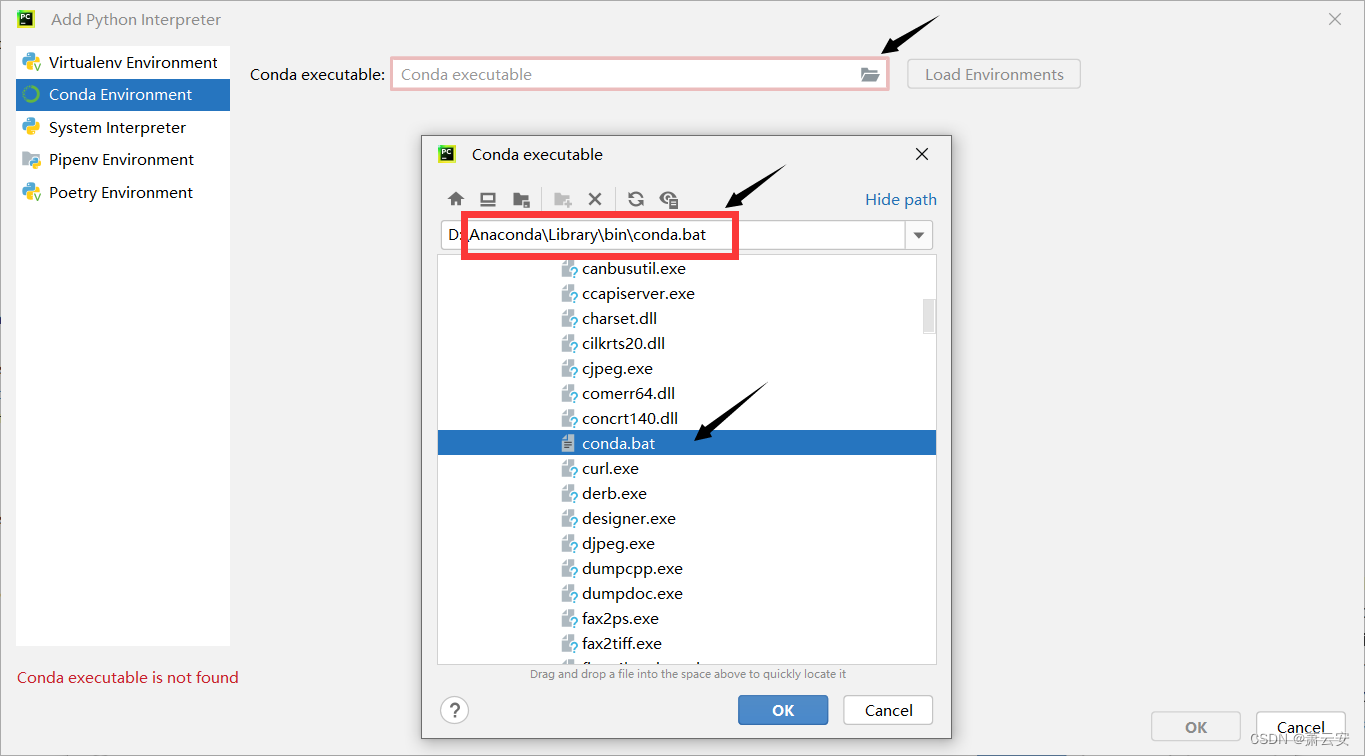Select Poetry Environment
This screenshot has height=756, width=1365.
coord(123,192)
